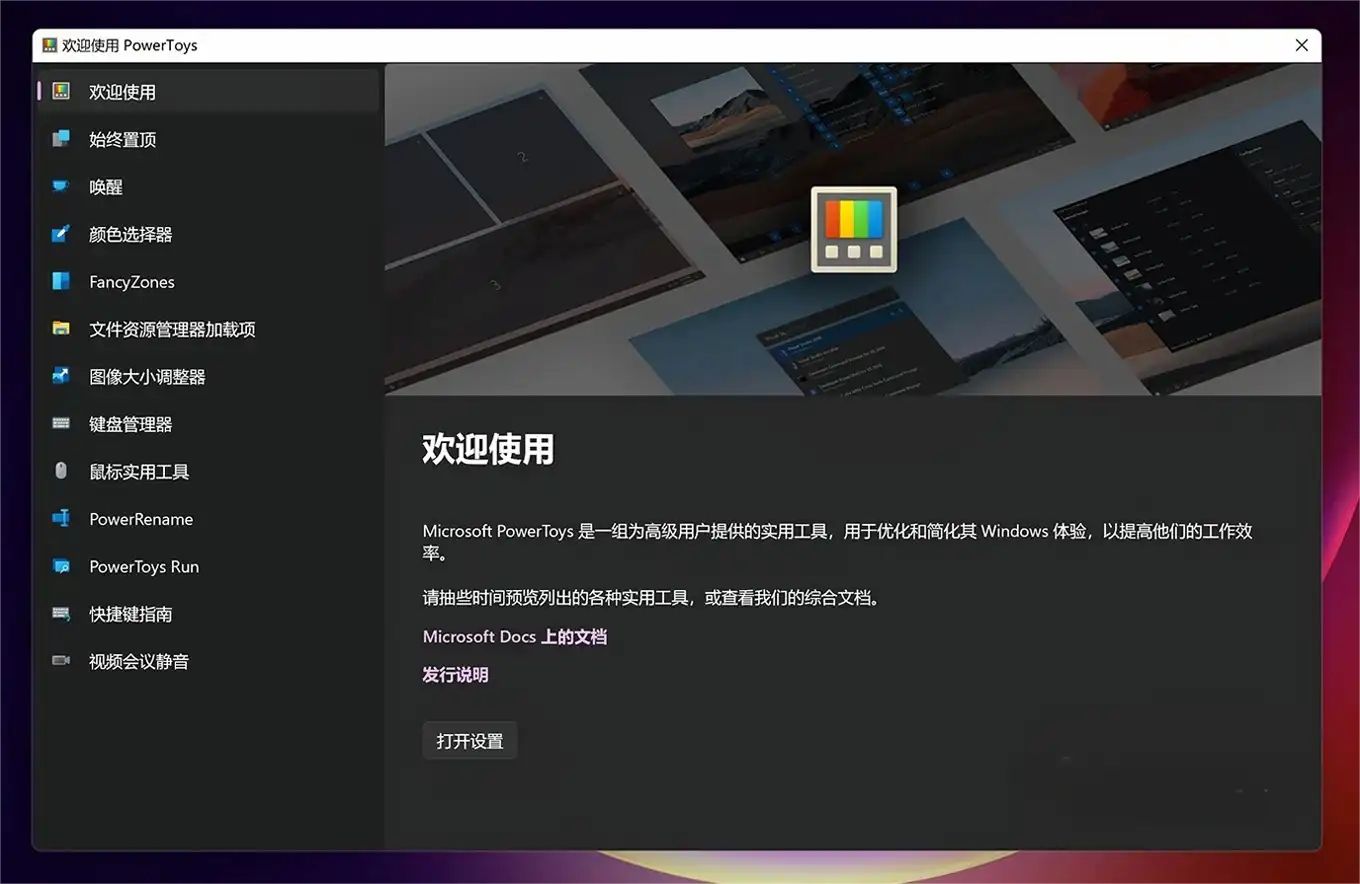Click the paragraph starting with Microsoft PowerToys 是一组

838,542
